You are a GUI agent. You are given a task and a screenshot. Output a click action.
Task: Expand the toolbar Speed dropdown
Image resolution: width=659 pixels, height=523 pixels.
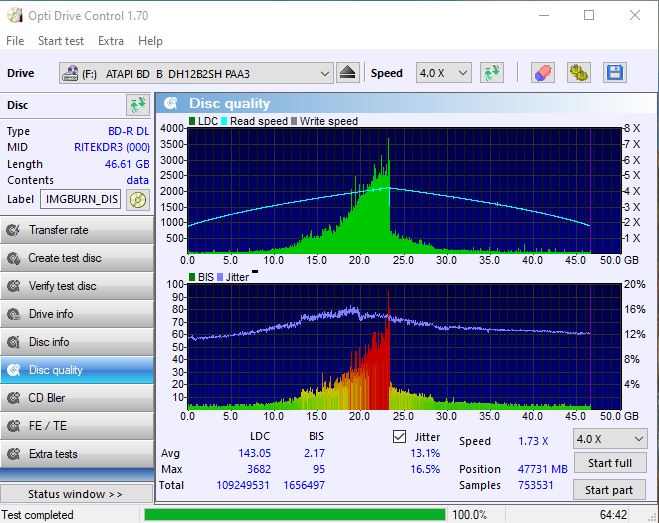tap(443, 73)
